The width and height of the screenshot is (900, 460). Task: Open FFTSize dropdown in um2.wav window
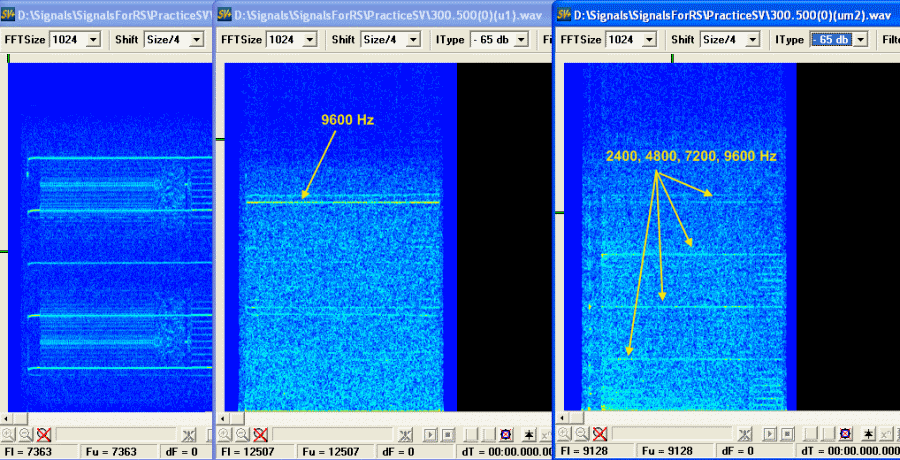651,39
